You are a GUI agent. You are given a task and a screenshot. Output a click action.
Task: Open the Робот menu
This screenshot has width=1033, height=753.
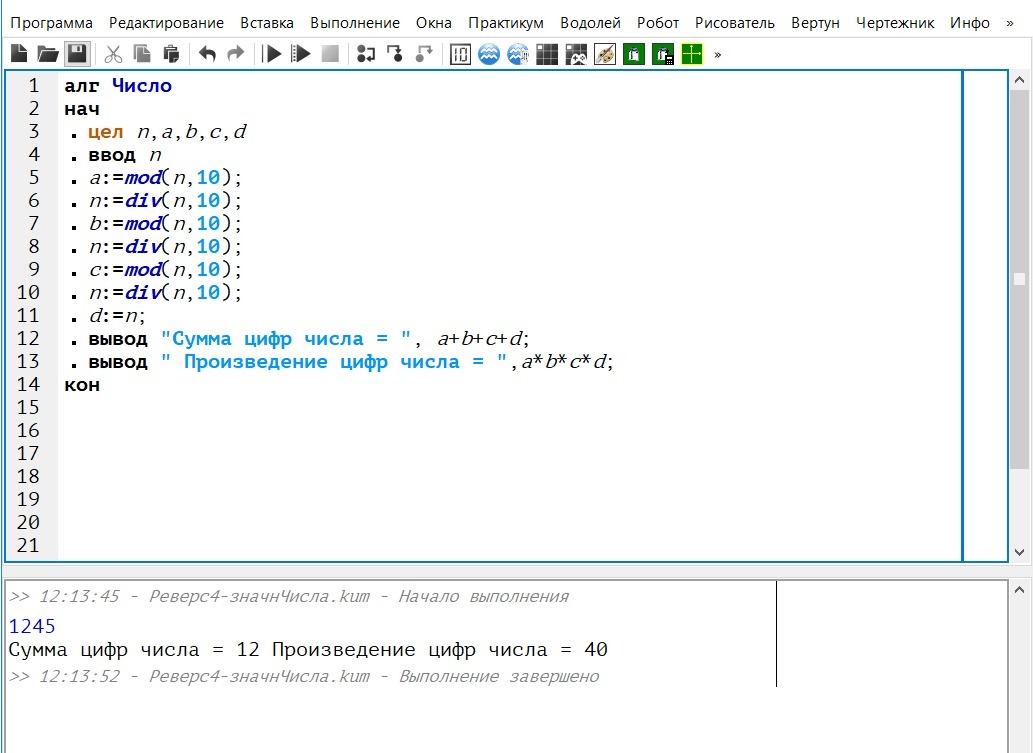[658, 22]
